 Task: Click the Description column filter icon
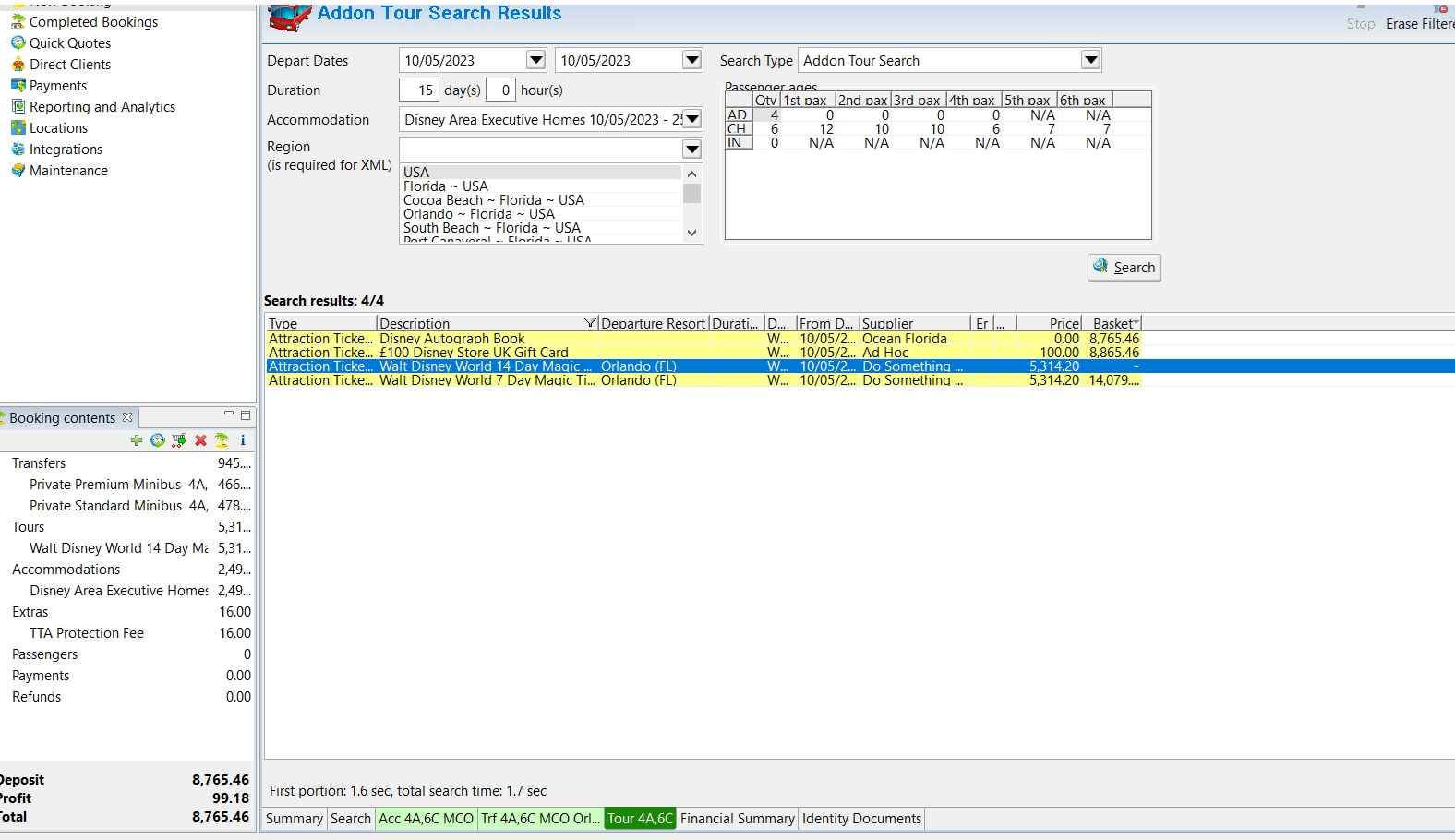point(591,322)
